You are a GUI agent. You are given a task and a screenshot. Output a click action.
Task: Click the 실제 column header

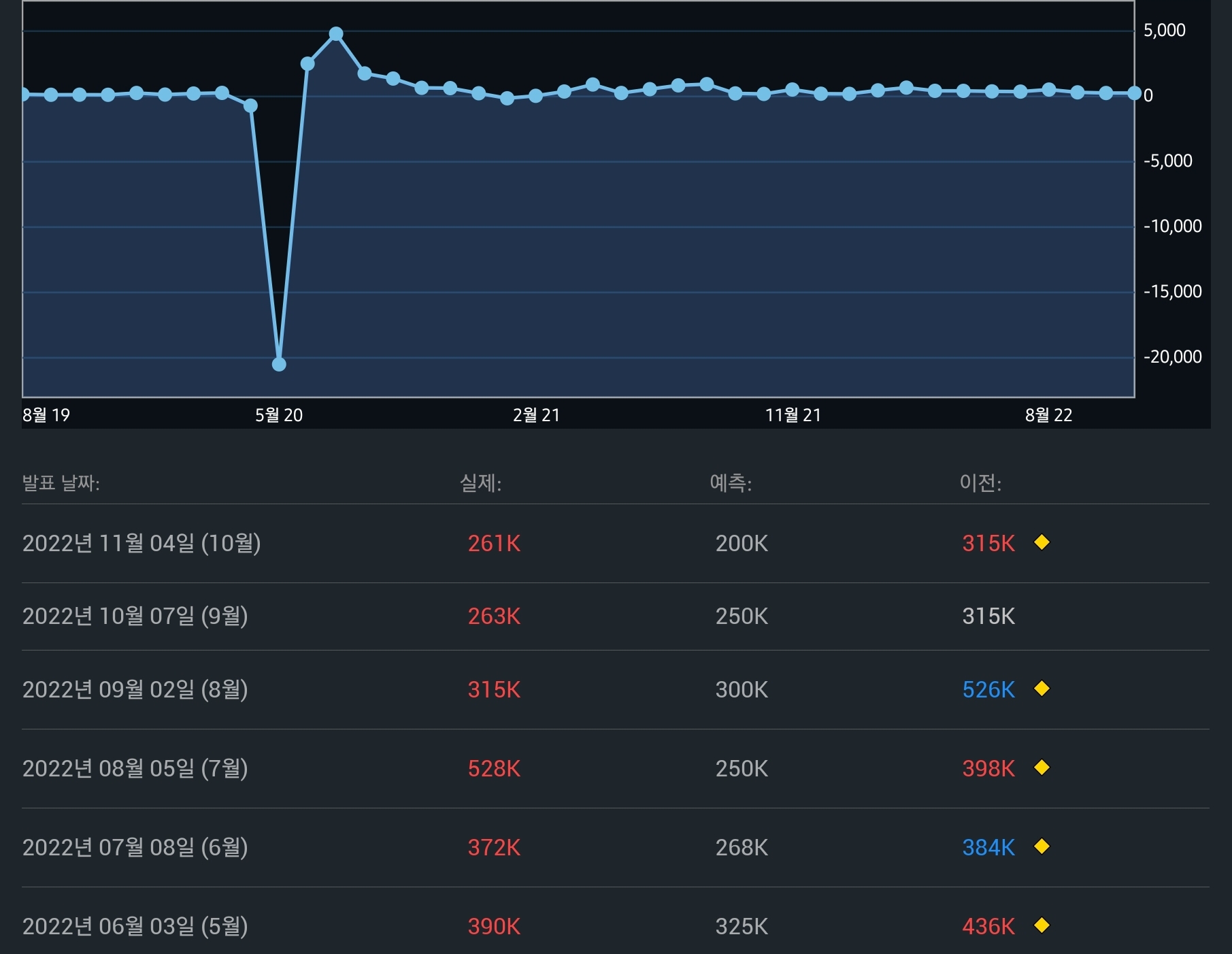(x=480, y=483)
